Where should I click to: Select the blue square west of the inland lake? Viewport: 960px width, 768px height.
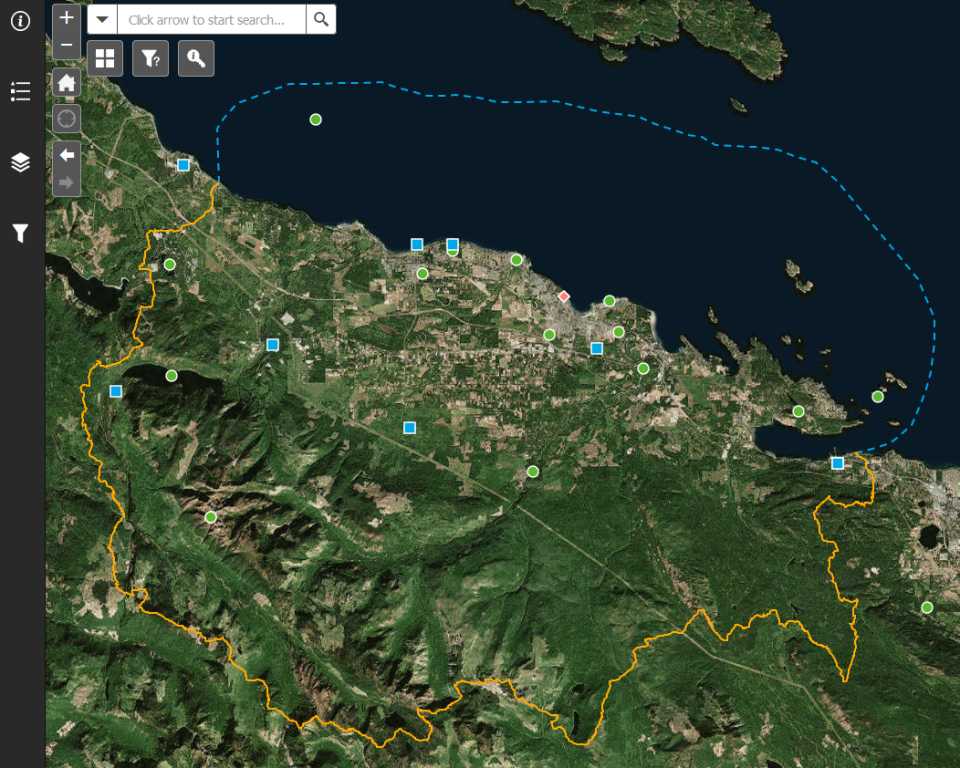(116, 391)
